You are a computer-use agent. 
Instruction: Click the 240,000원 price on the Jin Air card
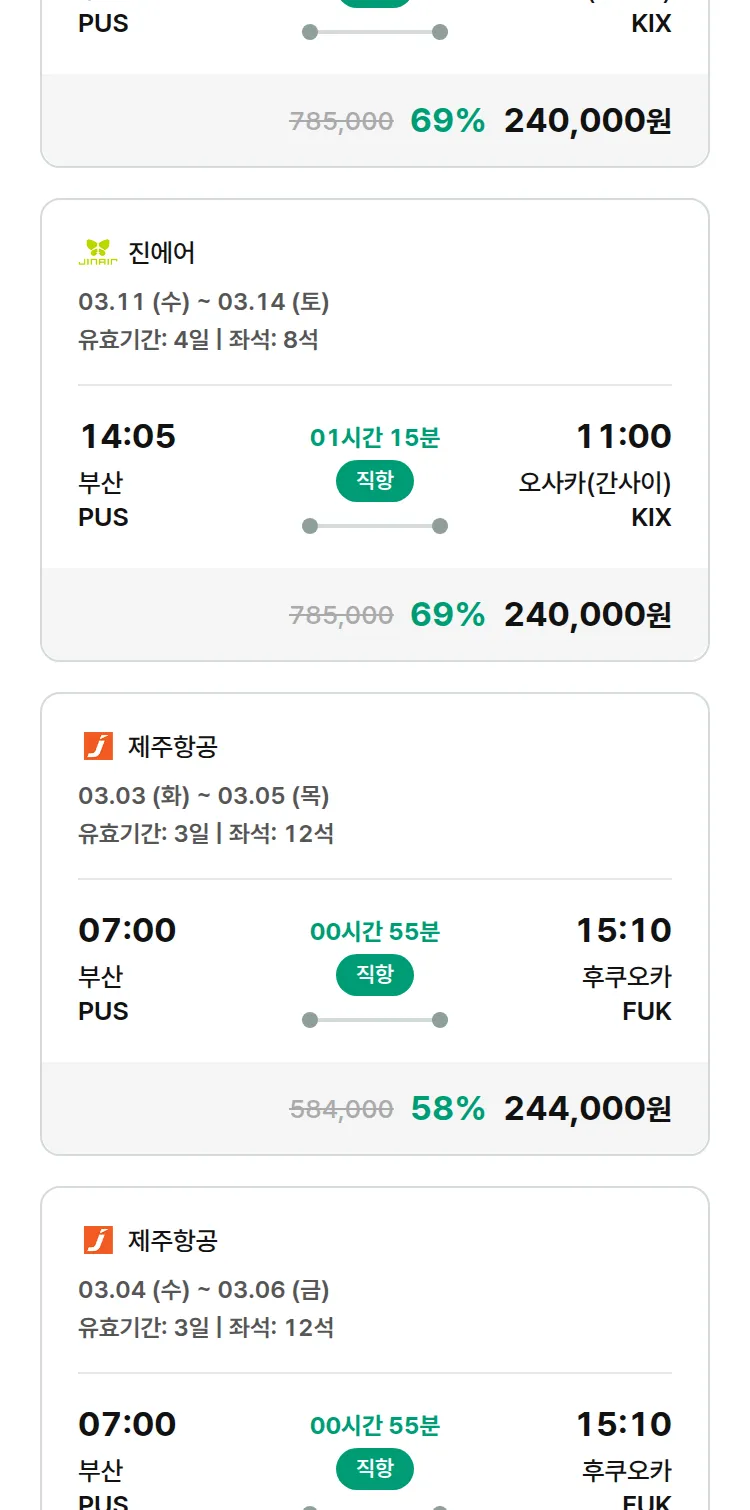tap(587, 614)
